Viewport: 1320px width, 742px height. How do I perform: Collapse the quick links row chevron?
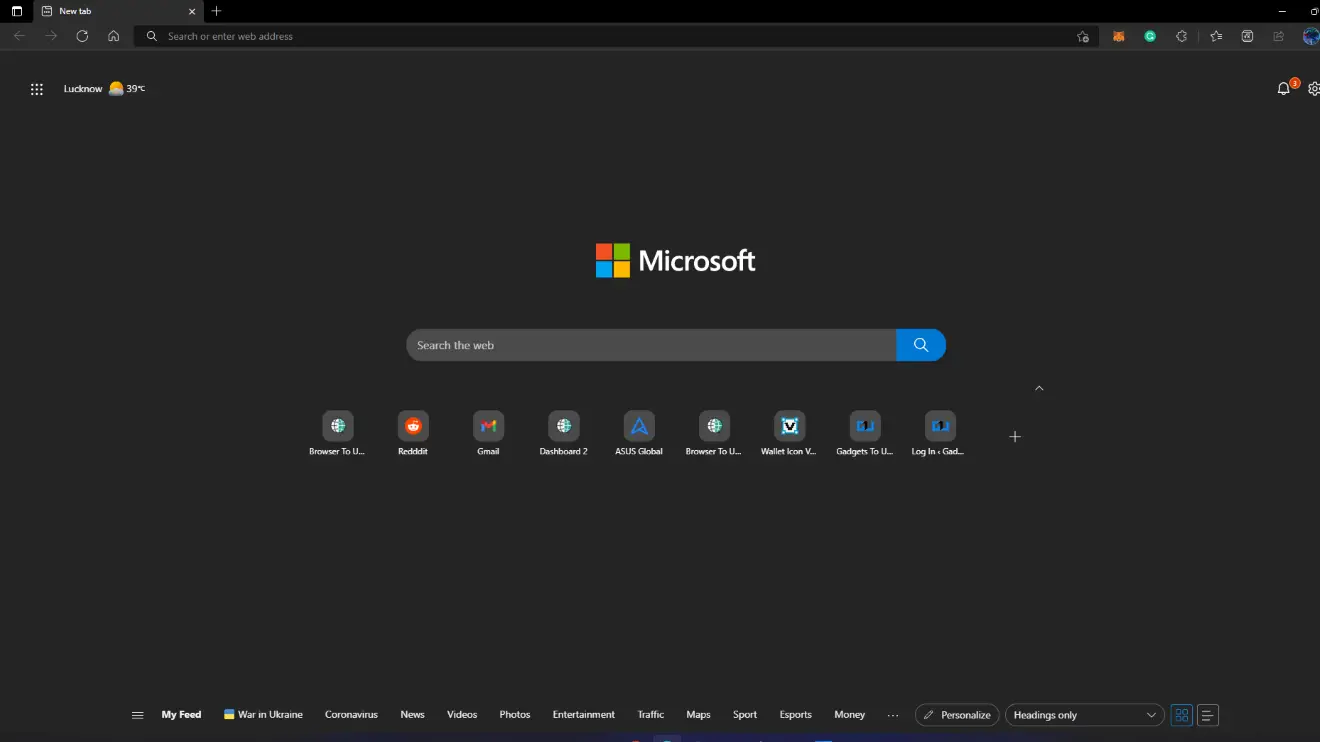point(1039,388)
